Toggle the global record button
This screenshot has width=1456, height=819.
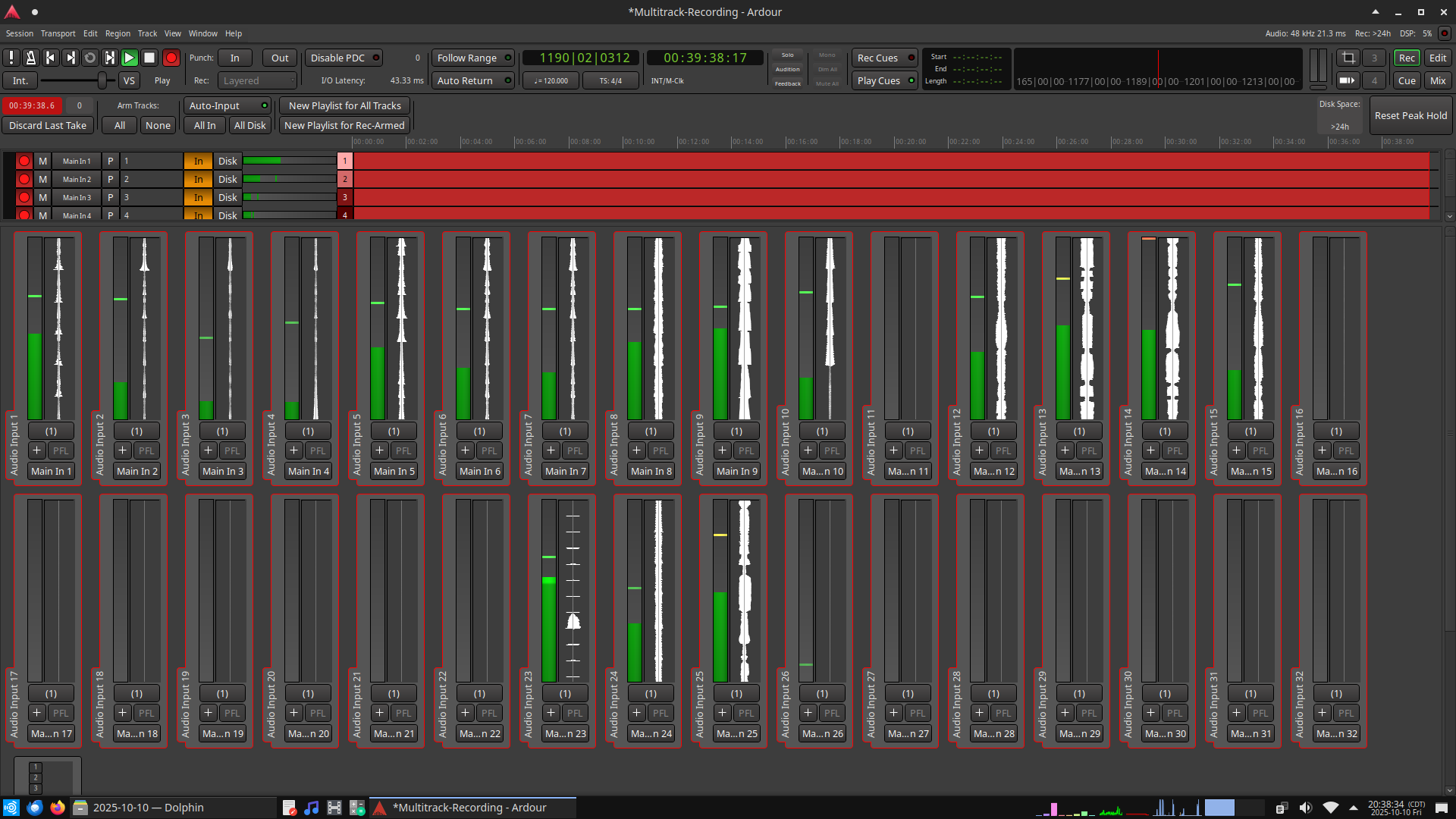pos(171,58)
